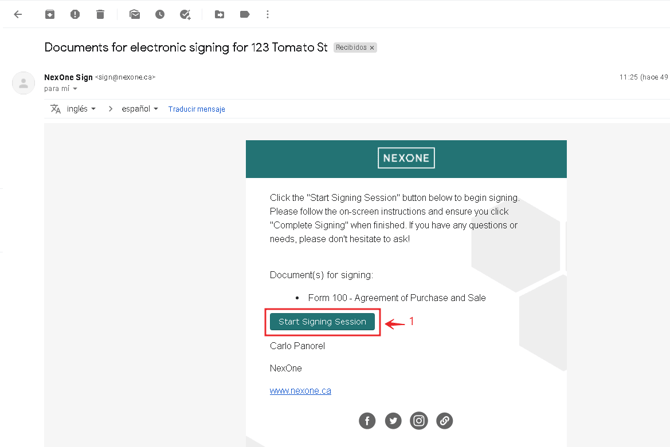Report this email as spam

75,15
